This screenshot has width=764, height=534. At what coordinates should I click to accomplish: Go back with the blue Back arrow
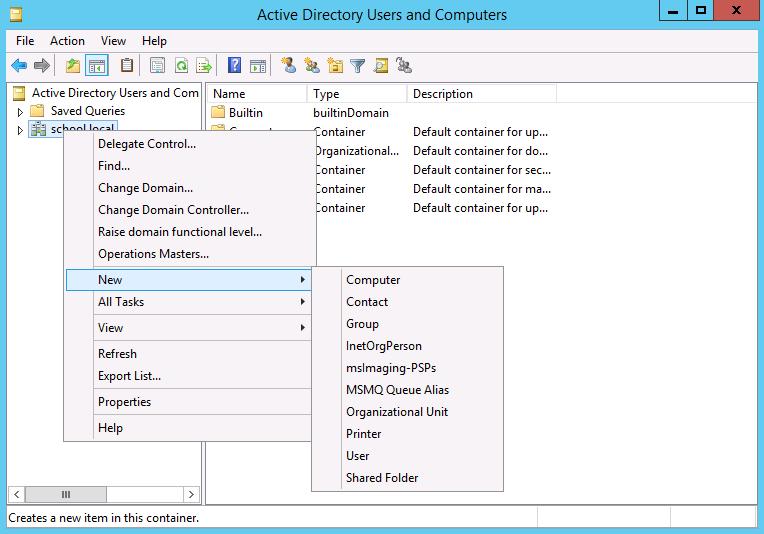[19, 65]
